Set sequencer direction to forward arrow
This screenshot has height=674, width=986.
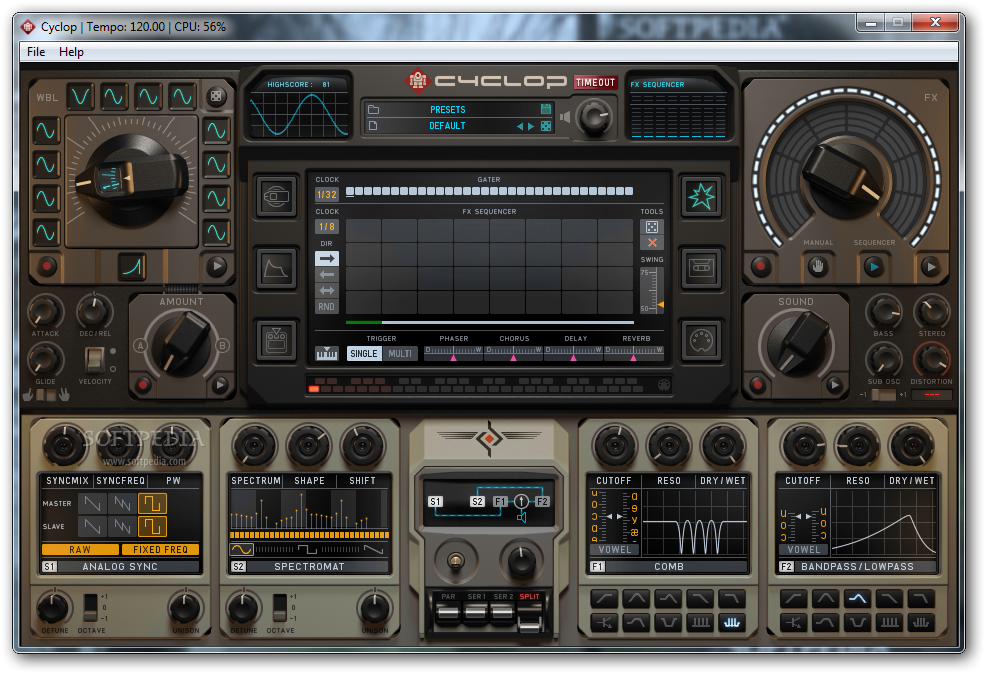click(326, 258)
